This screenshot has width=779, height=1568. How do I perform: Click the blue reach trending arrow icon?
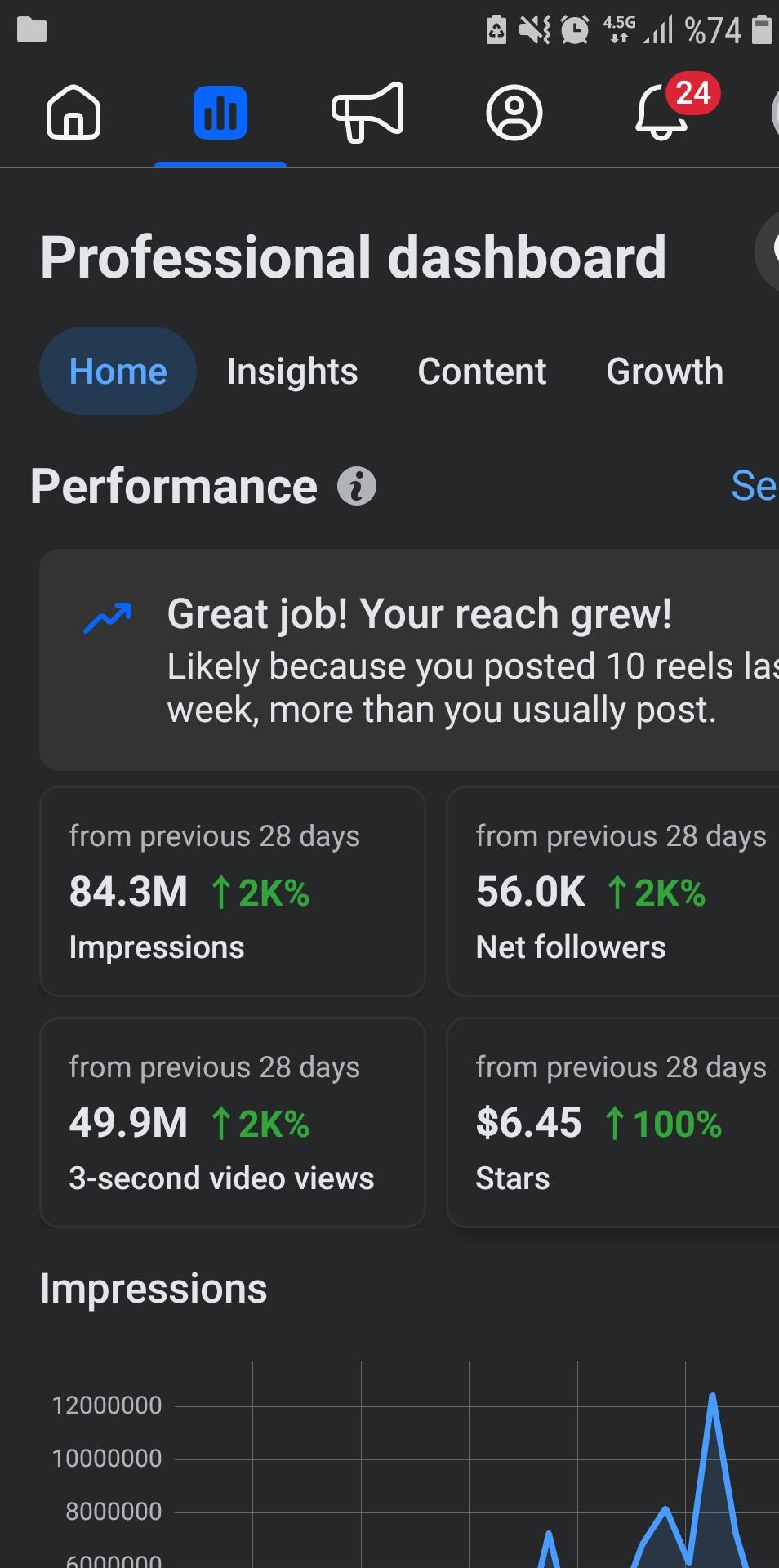point(108,618)
